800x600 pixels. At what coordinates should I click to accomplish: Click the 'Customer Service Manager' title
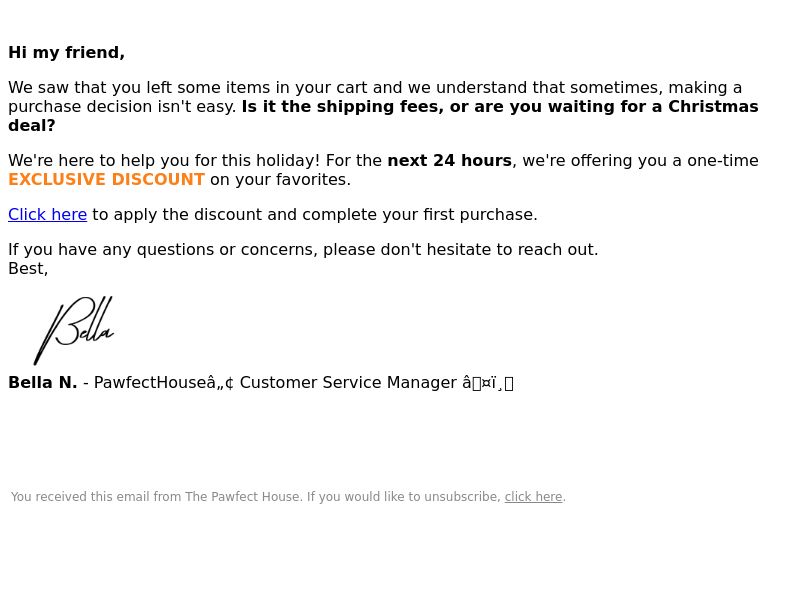point(348,383)
